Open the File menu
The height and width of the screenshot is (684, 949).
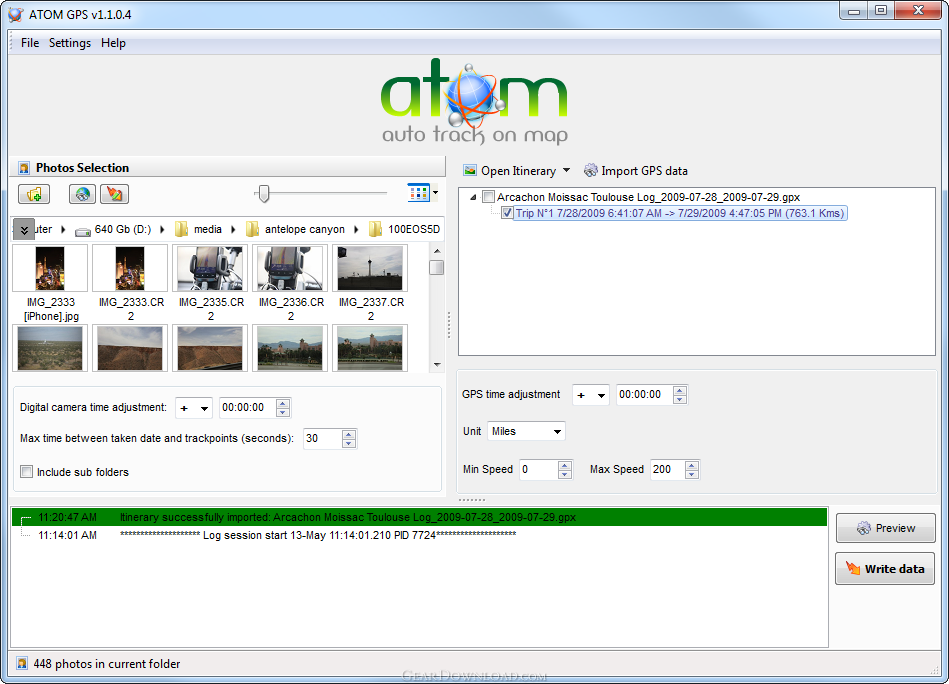[30, 43]
